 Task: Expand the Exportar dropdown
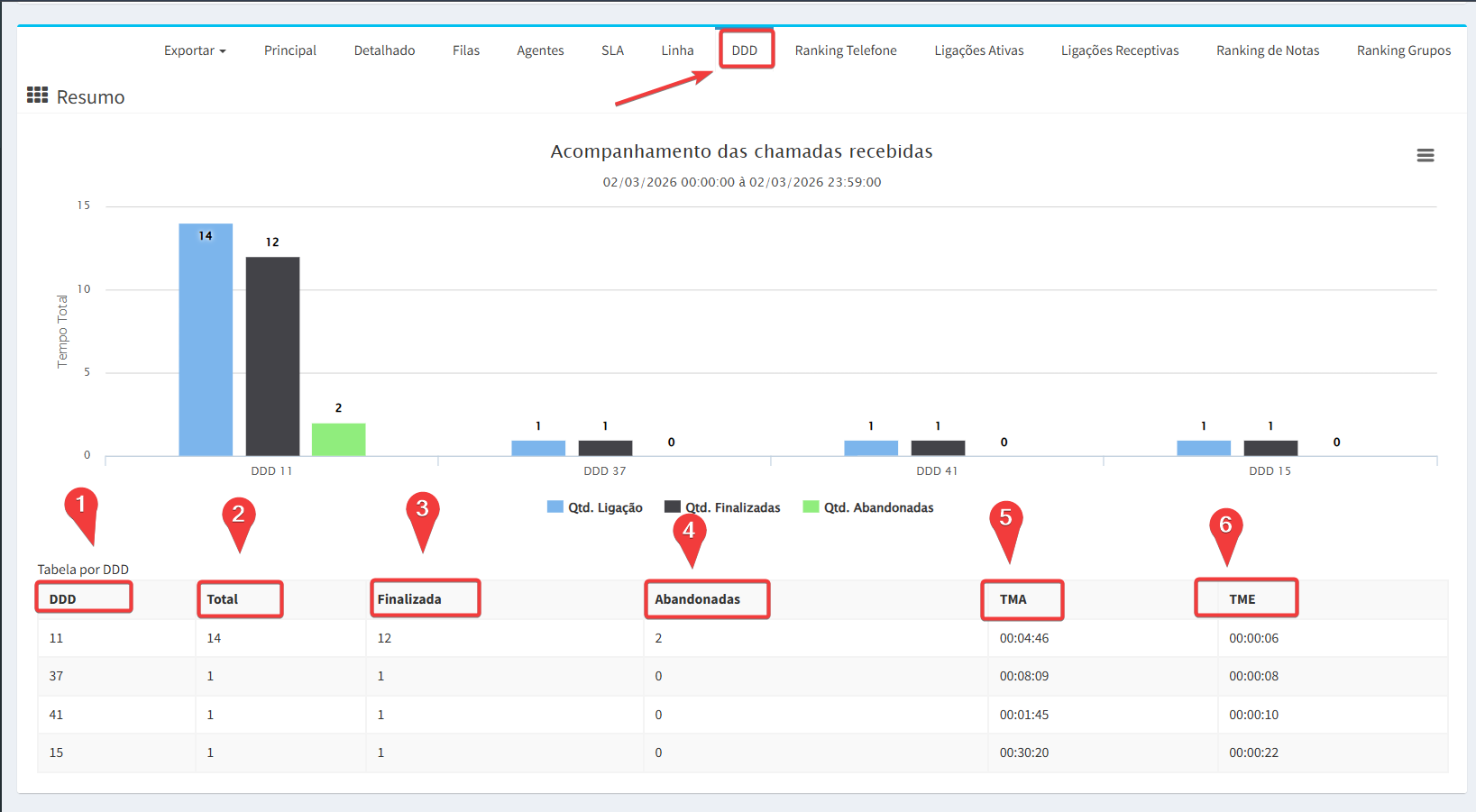point(195,50)
